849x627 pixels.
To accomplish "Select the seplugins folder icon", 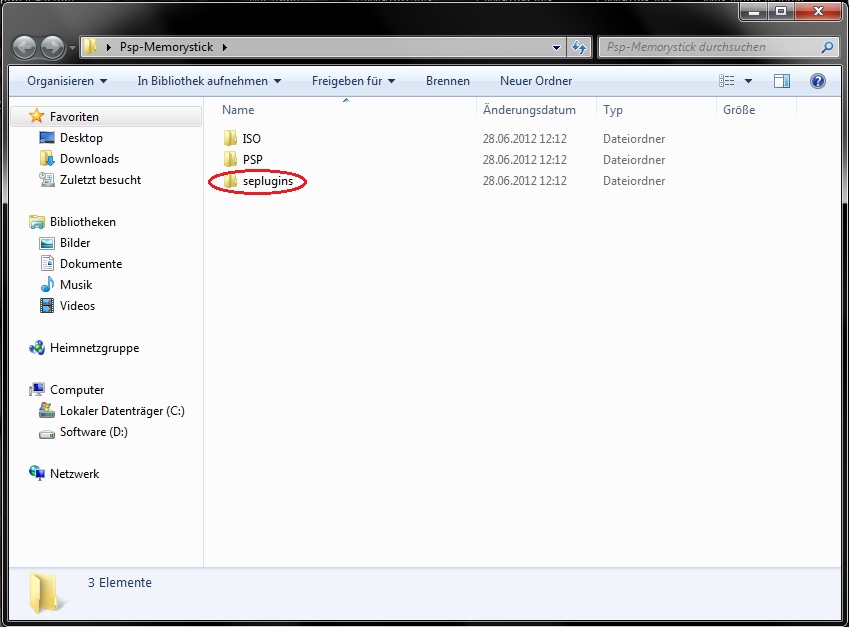I will tap(230, 180).
